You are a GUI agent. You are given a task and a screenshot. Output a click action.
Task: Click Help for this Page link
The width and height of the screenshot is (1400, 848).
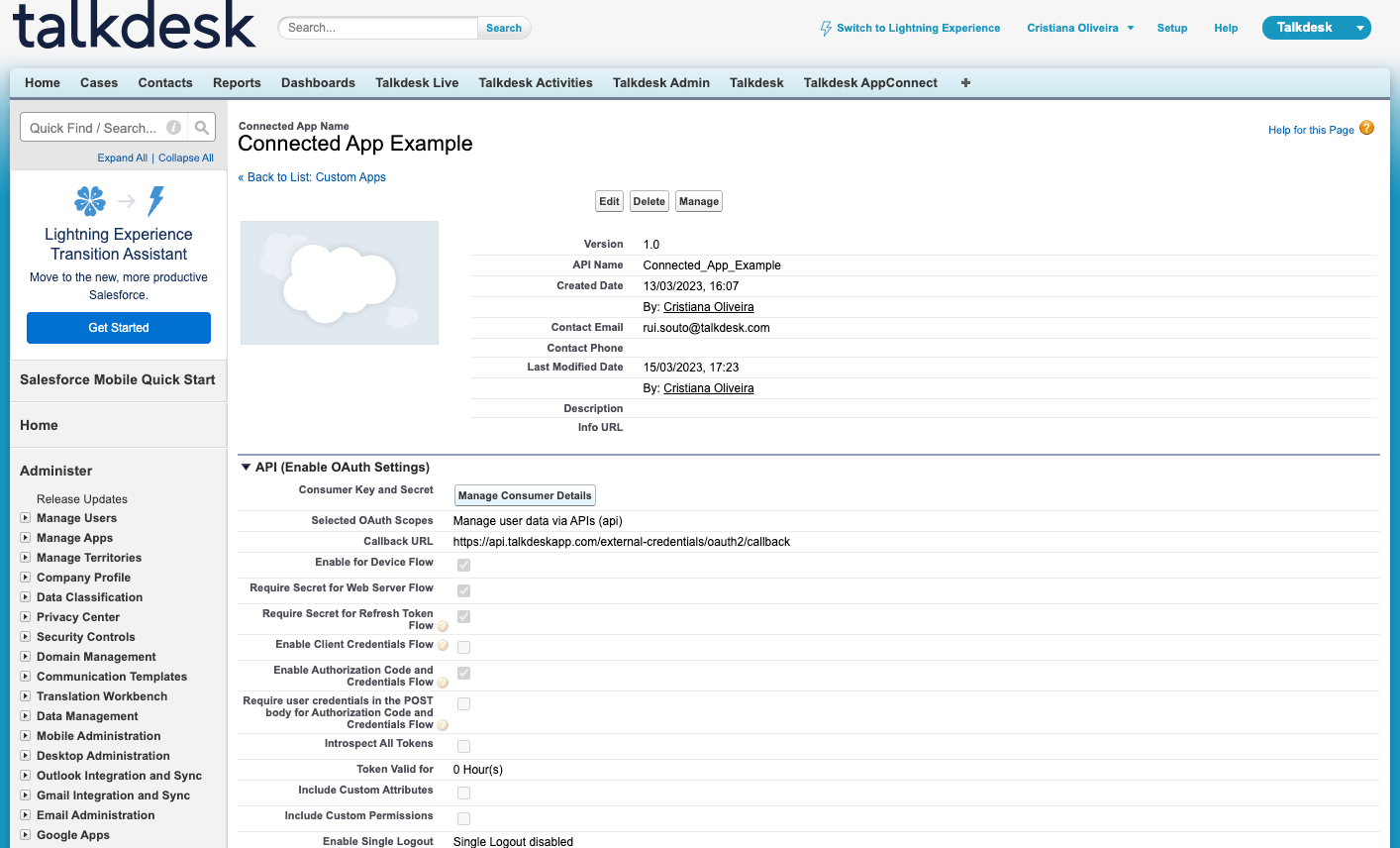1311,130
